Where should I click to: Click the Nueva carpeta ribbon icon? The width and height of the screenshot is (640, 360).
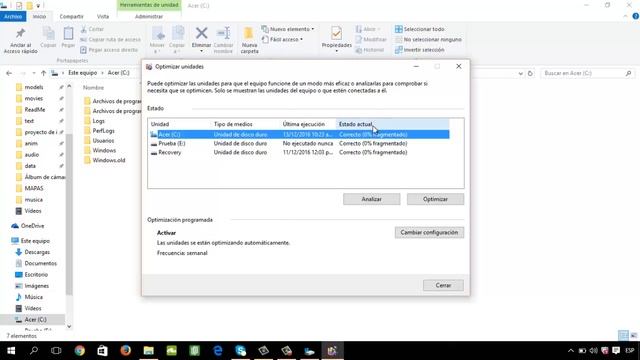249,40
